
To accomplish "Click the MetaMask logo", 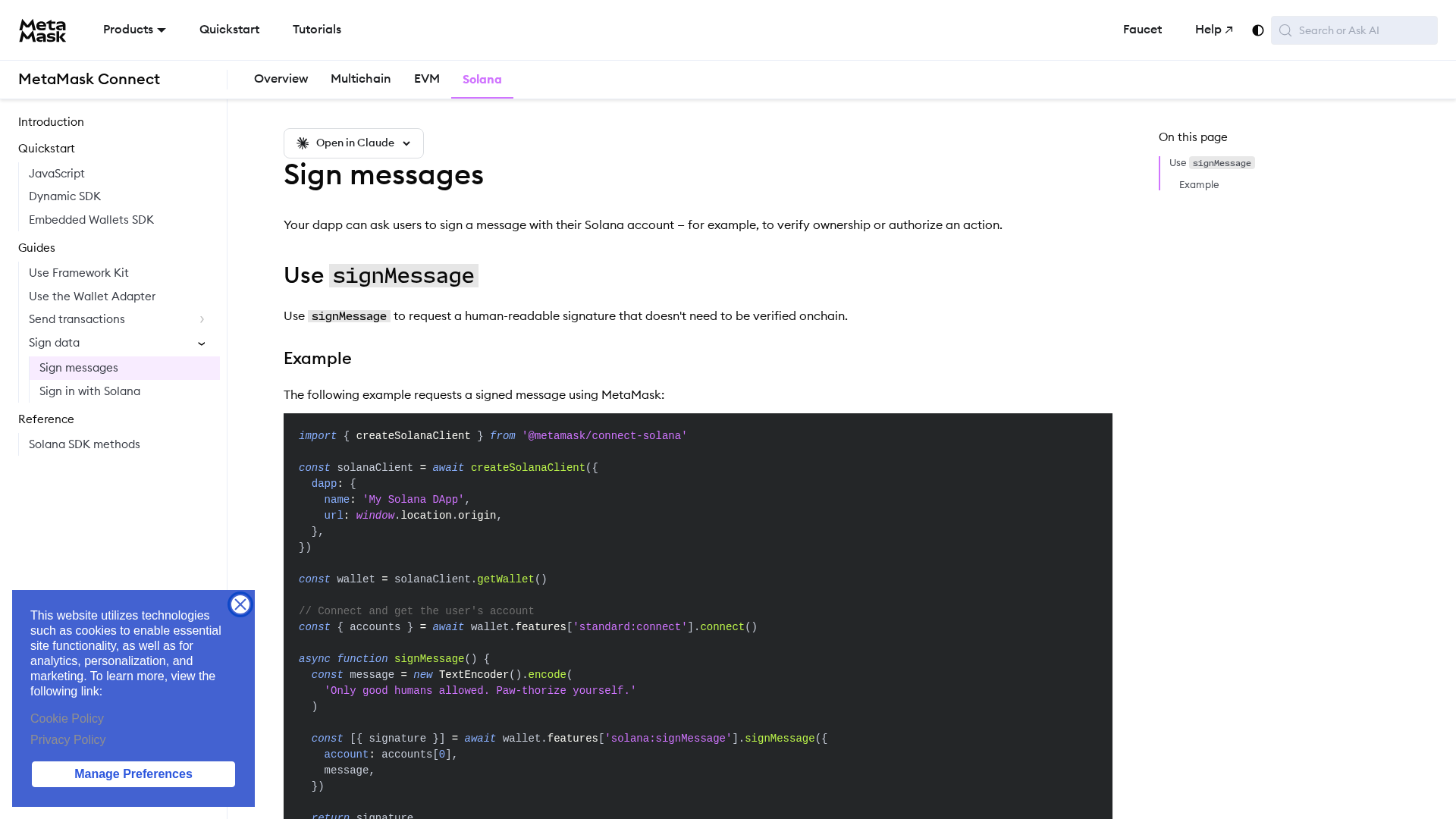I will pos(42,30).
